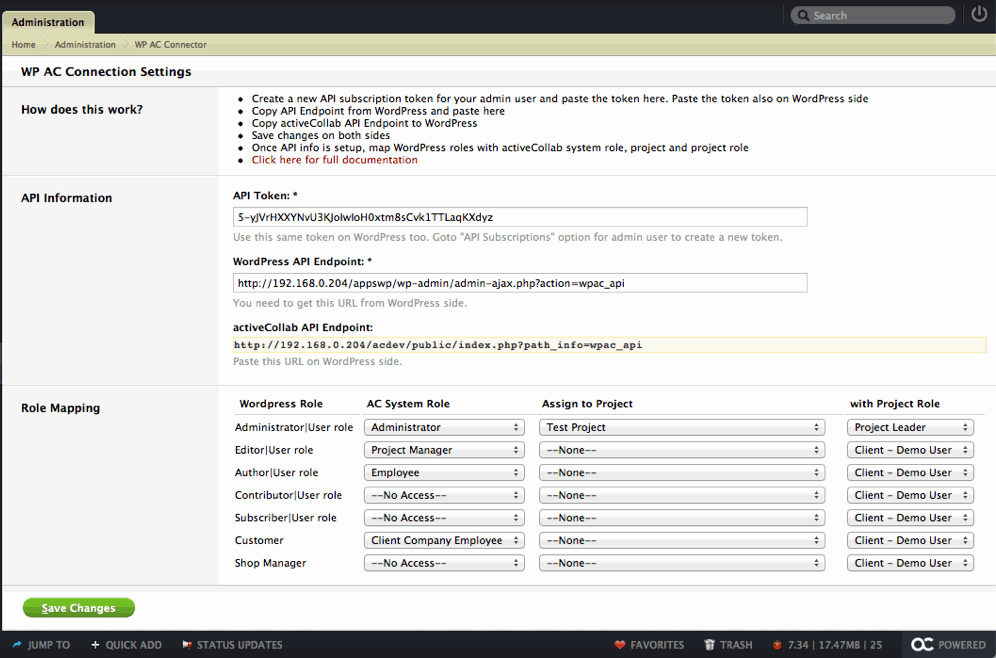Screen dimensions: 996x658
Task: Open AC System Role dropdown for Subscriber
Action: point(444,518)
